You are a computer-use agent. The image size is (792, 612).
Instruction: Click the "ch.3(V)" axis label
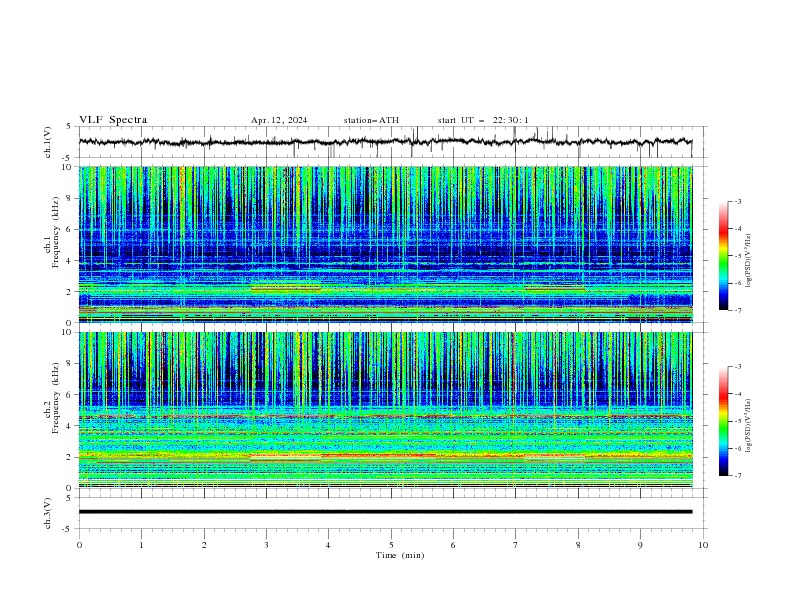click(48, 513)
